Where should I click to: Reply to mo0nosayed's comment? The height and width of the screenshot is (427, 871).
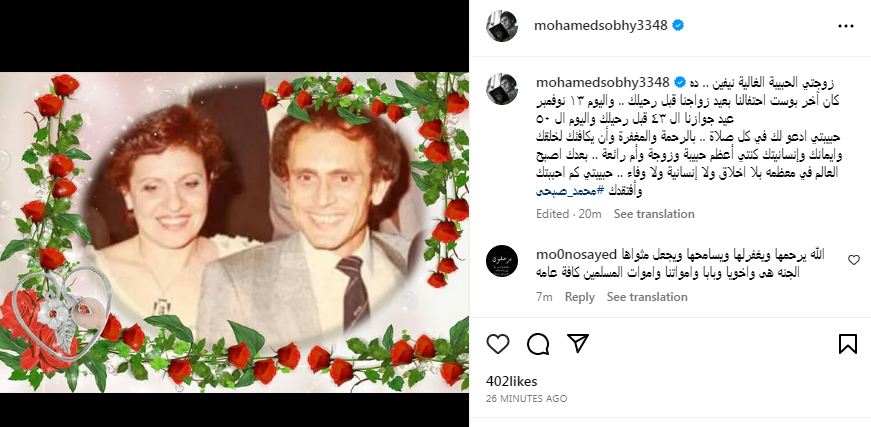(579, 297)
